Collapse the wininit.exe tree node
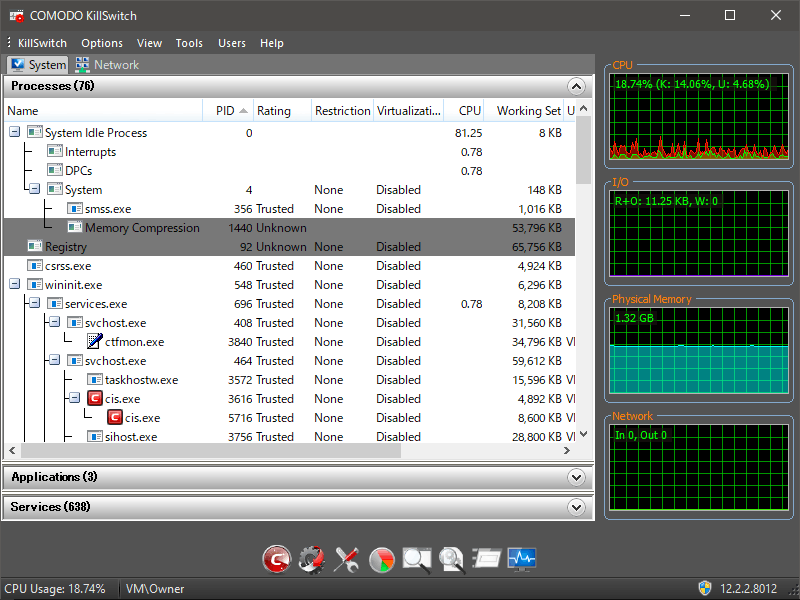 pyautogui.click(x=15, y=285)
